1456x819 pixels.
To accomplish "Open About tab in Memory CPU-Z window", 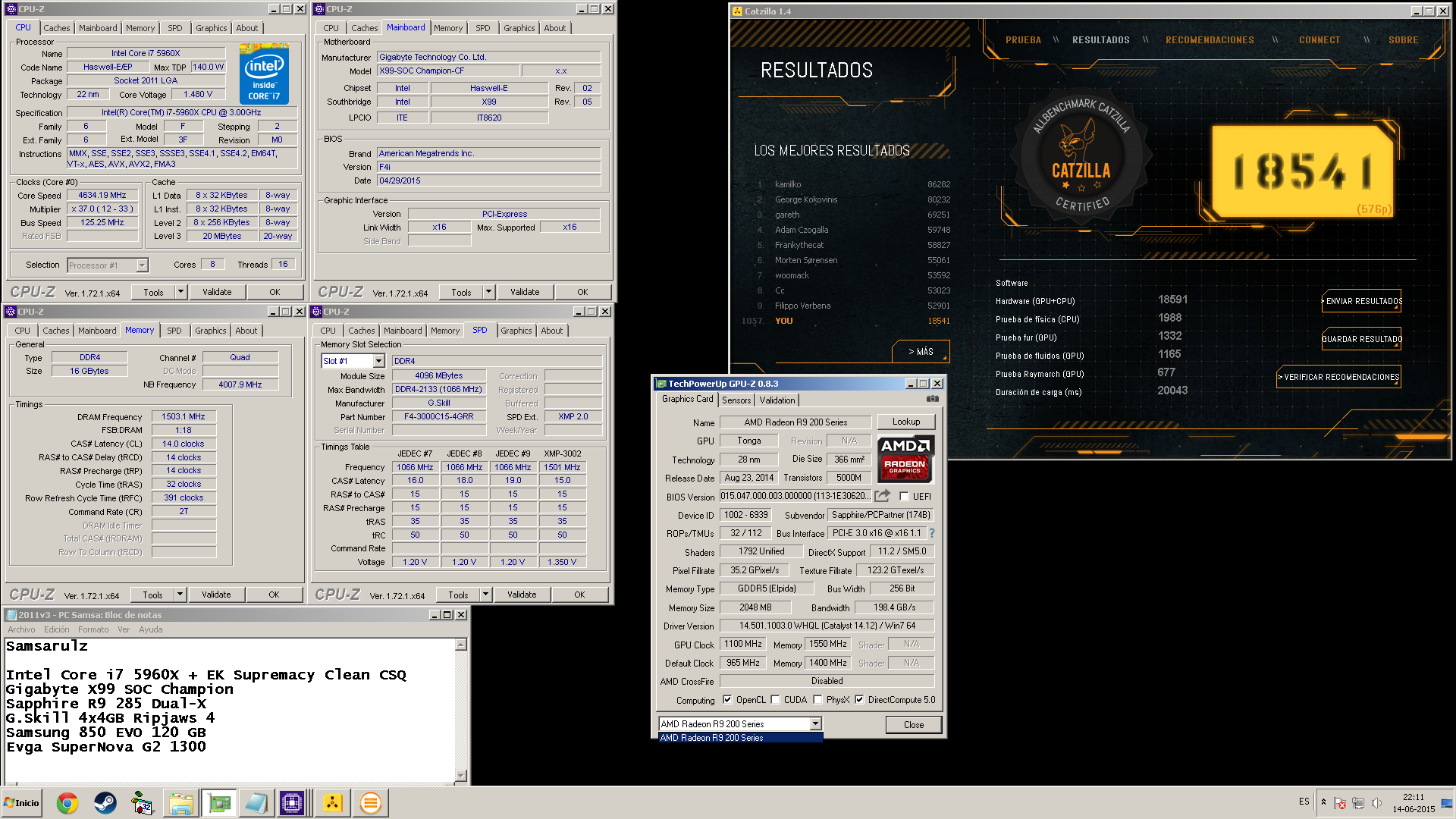I will [x=246, y=331].
